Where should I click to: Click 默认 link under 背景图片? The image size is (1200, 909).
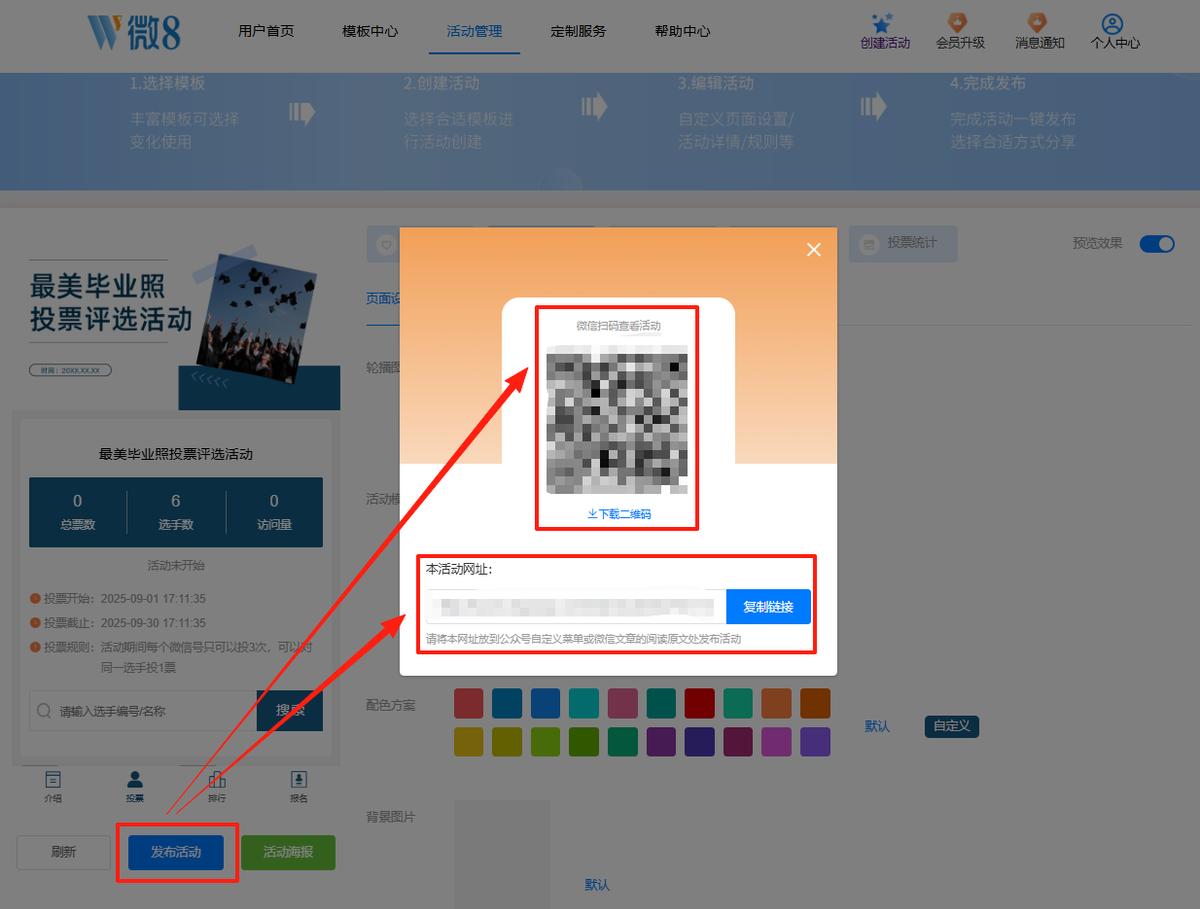pyautogui.click(x=597, y=885)
